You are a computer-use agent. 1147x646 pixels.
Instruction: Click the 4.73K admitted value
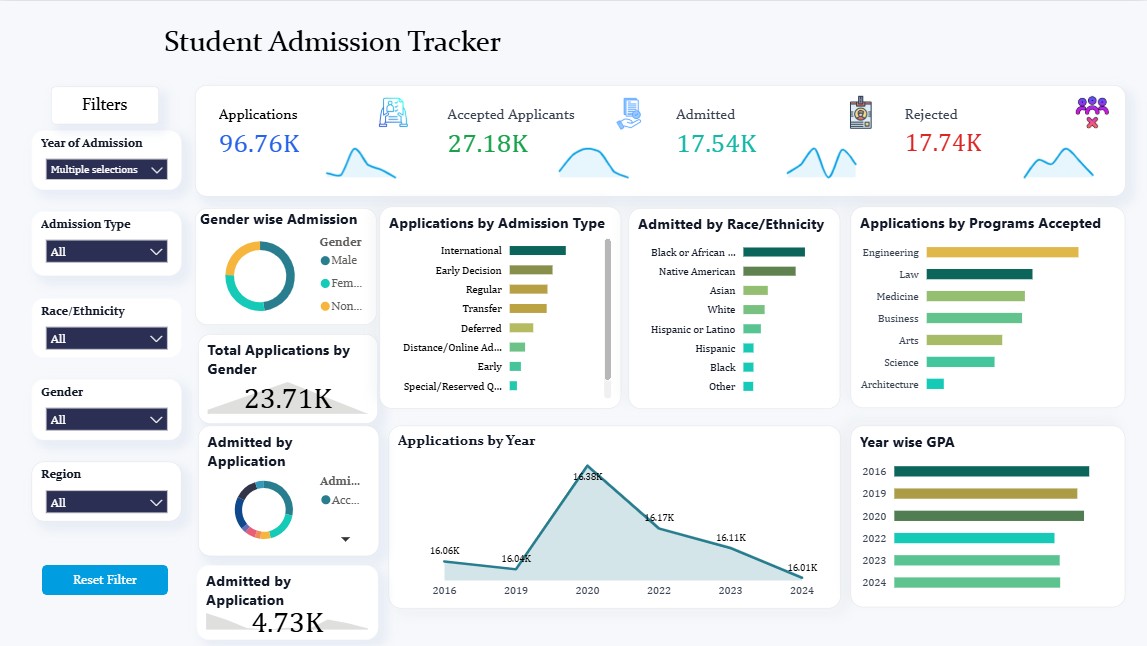pyautogui.click(x=287, y=623)
